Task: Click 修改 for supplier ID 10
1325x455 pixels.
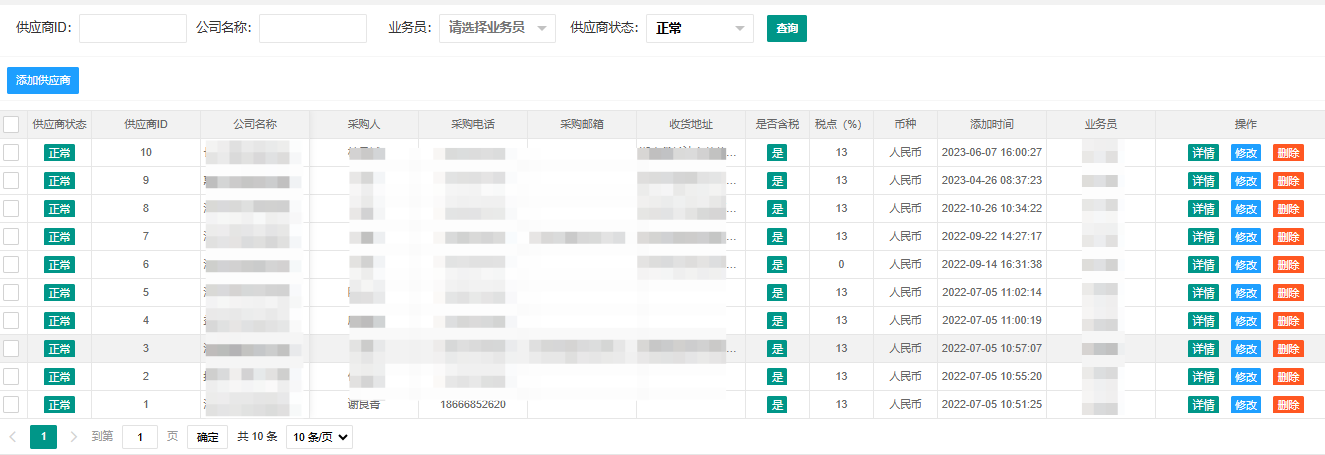Action: (1246, 153)
